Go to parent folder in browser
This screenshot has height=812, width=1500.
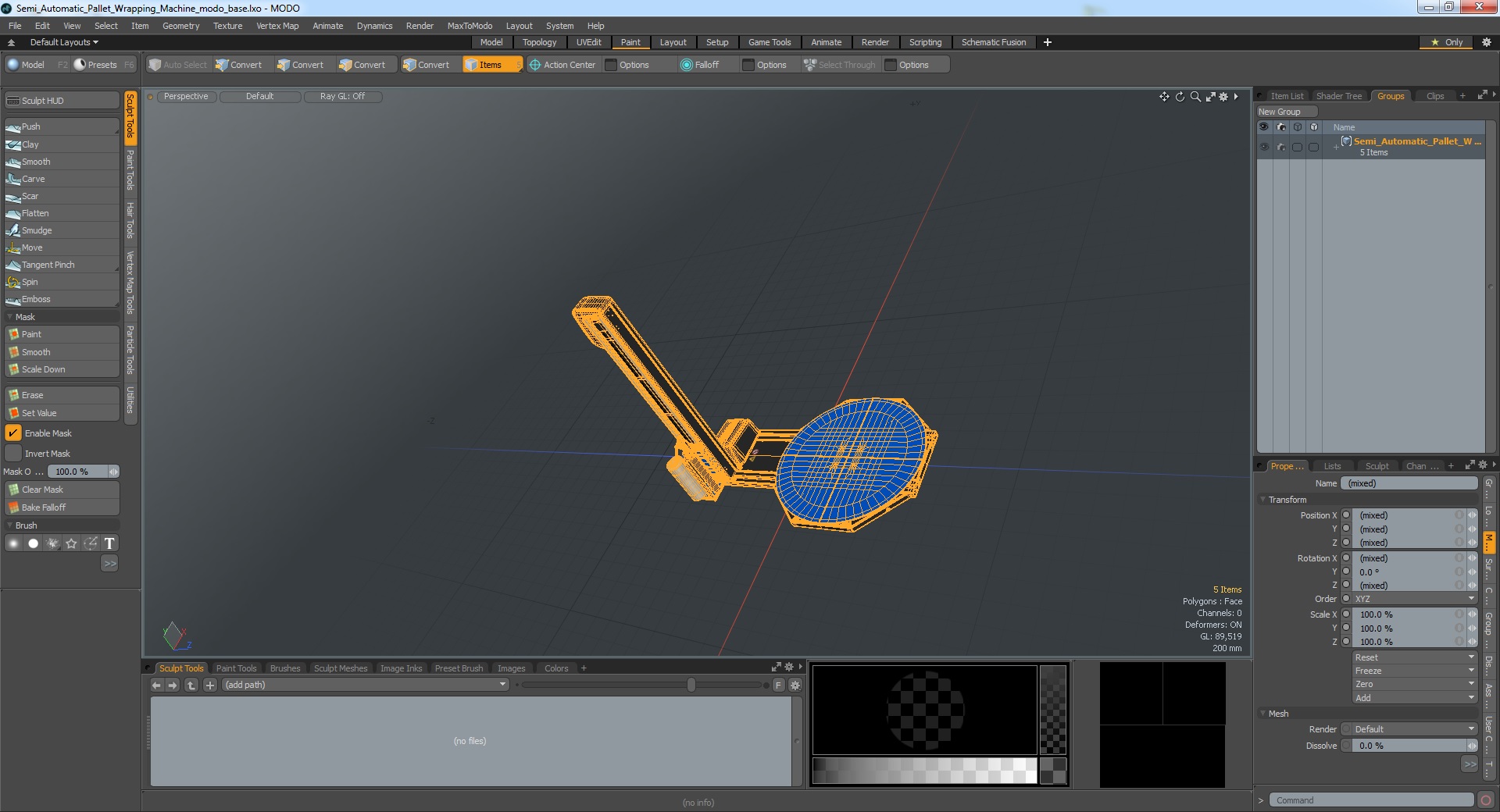(x=191, y=686)
